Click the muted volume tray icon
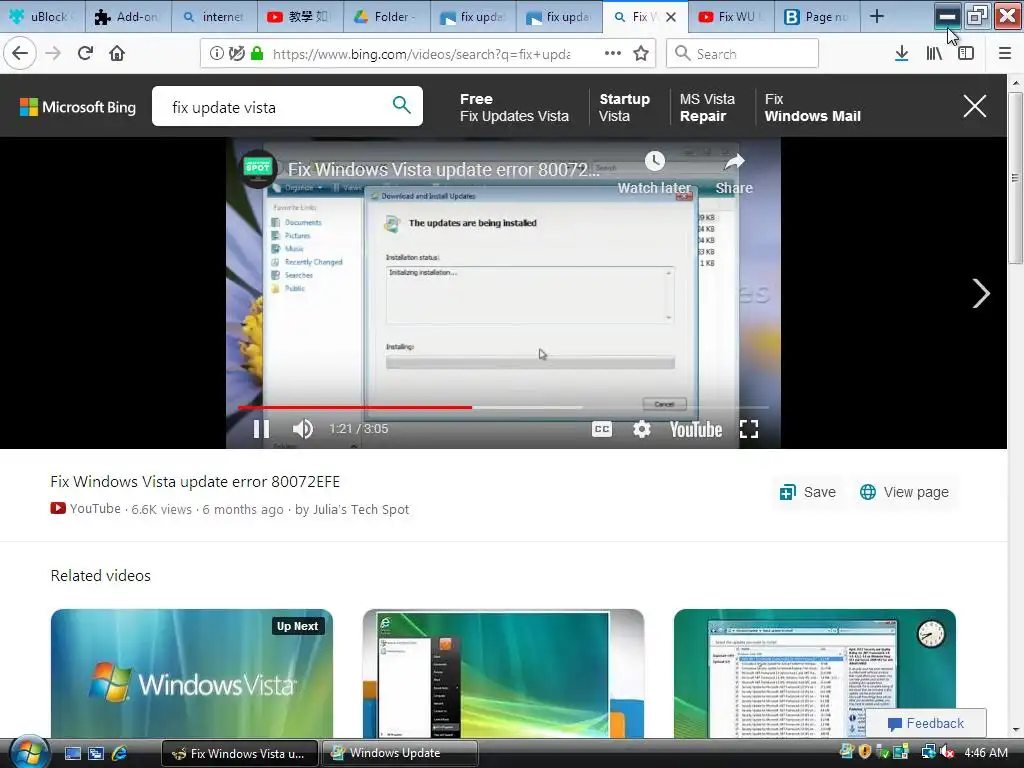1024x768 pixels. coord(947,753)
